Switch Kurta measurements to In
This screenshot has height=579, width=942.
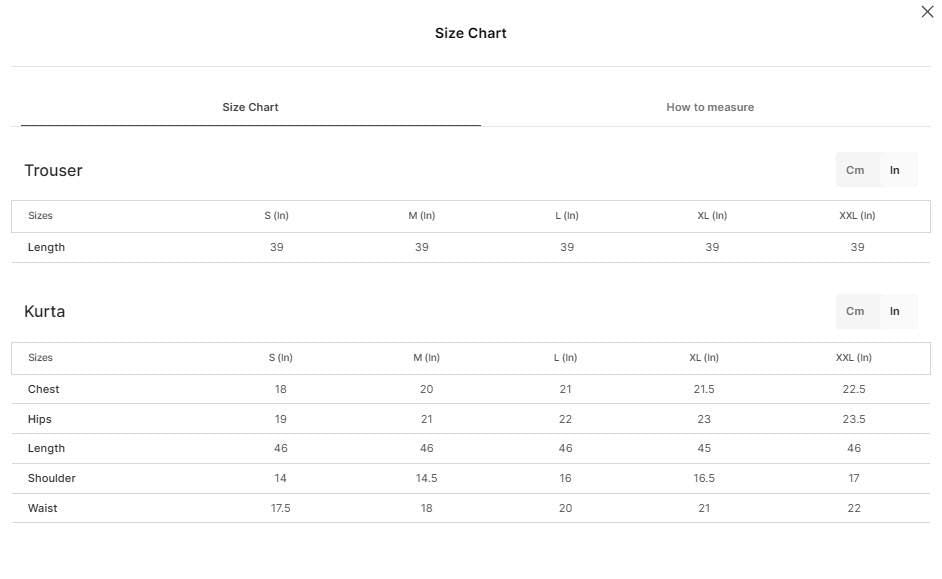pos(895,311)
